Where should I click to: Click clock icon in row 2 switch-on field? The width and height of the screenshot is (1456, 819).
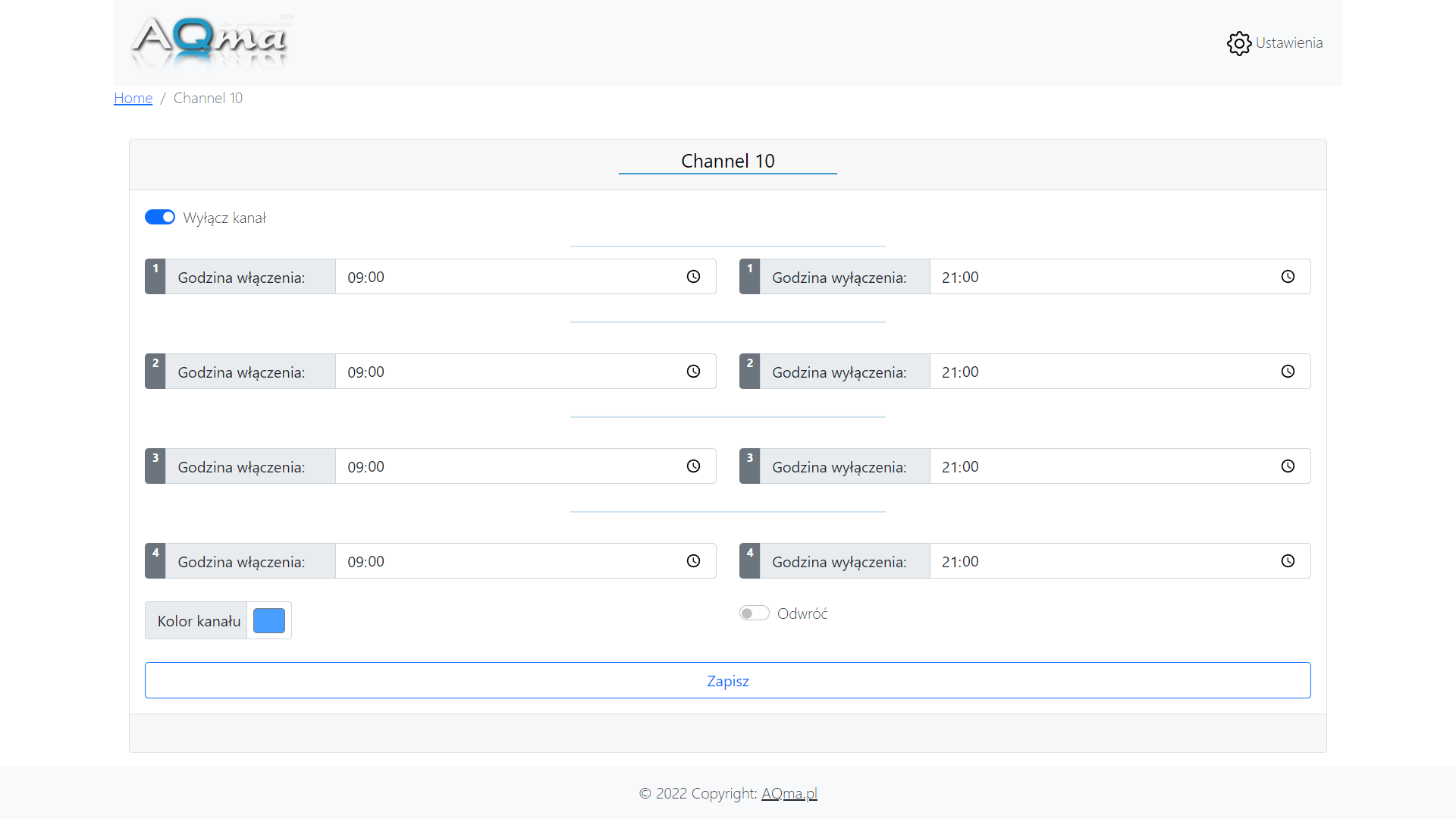pos(693,372)
